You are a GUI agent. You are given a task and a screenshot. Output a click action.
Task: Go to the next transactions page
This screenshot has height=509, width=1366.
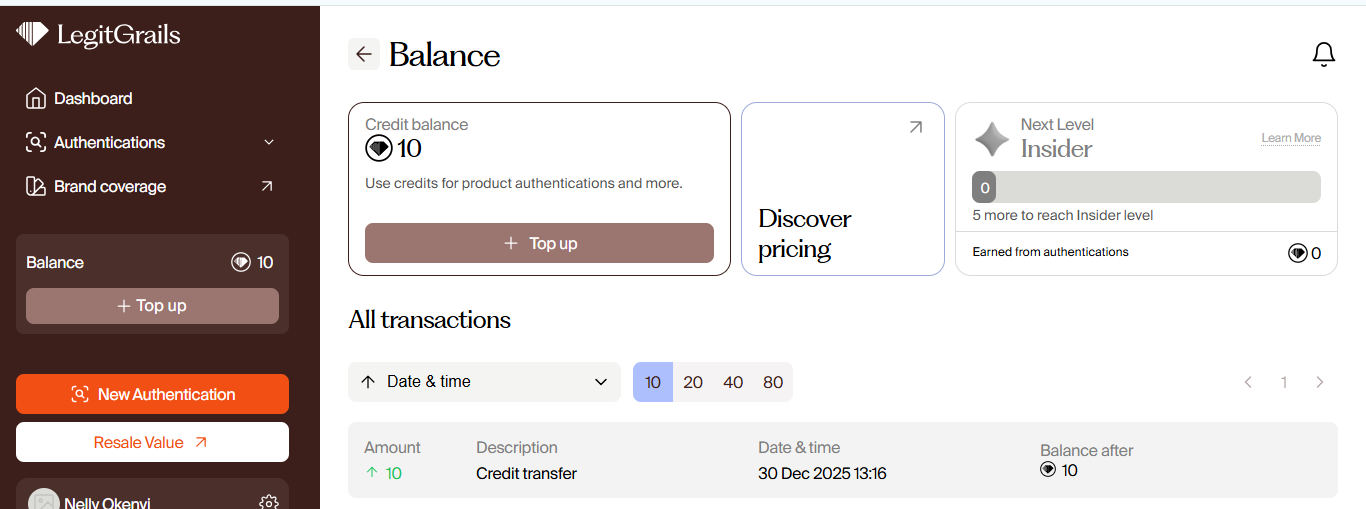(1320, 382)
